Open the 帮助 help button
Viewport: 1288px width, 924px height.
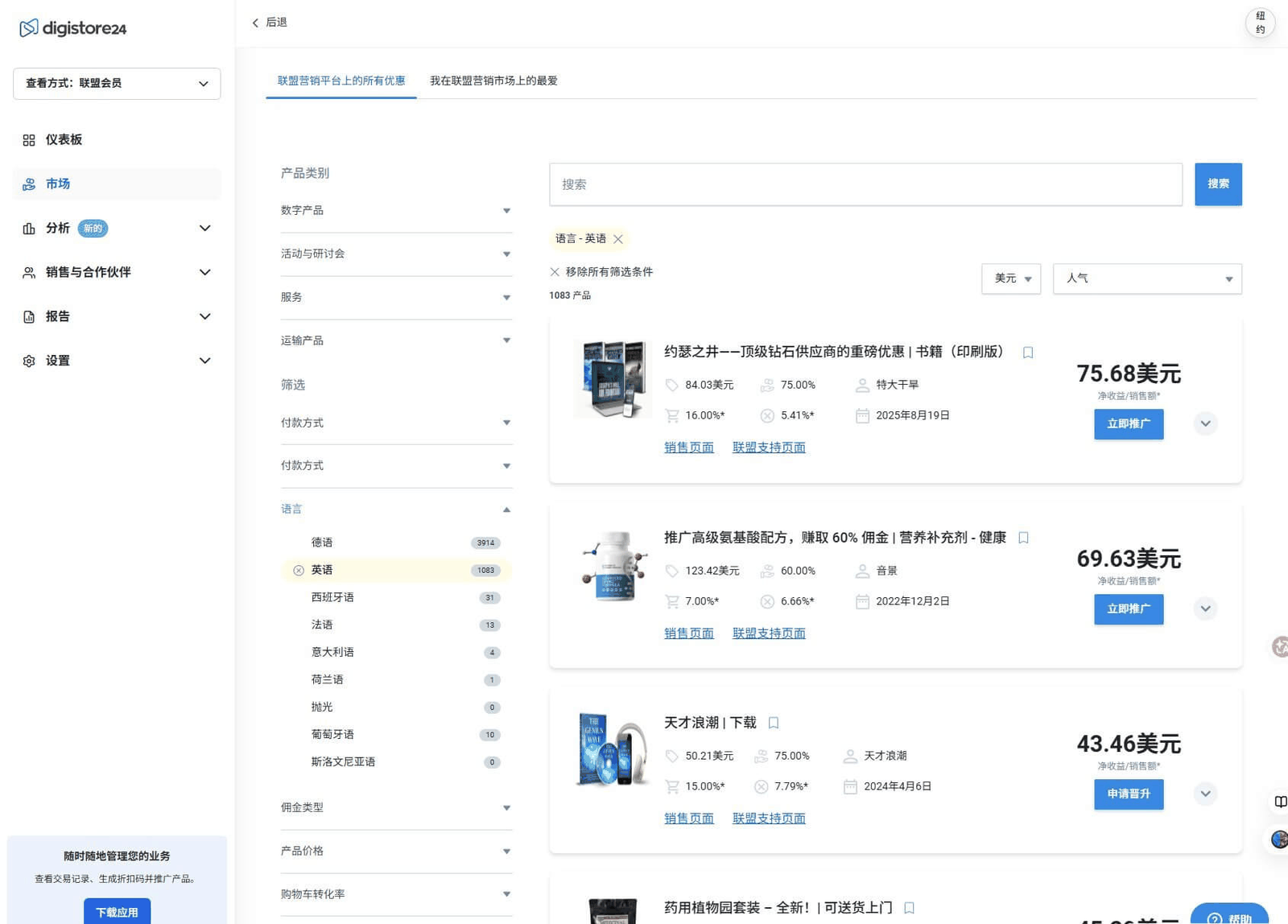1229,915
